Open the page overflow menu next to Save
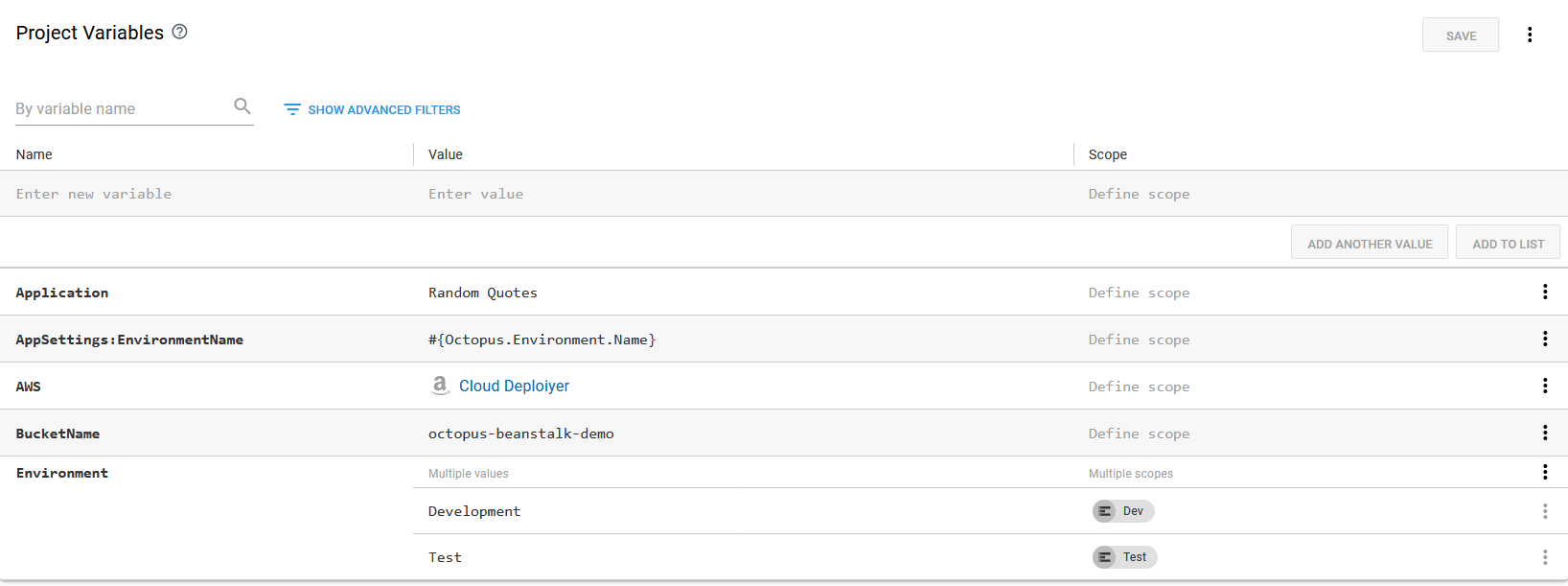Screen dimensions: 1568x586 click(1530, 35)
